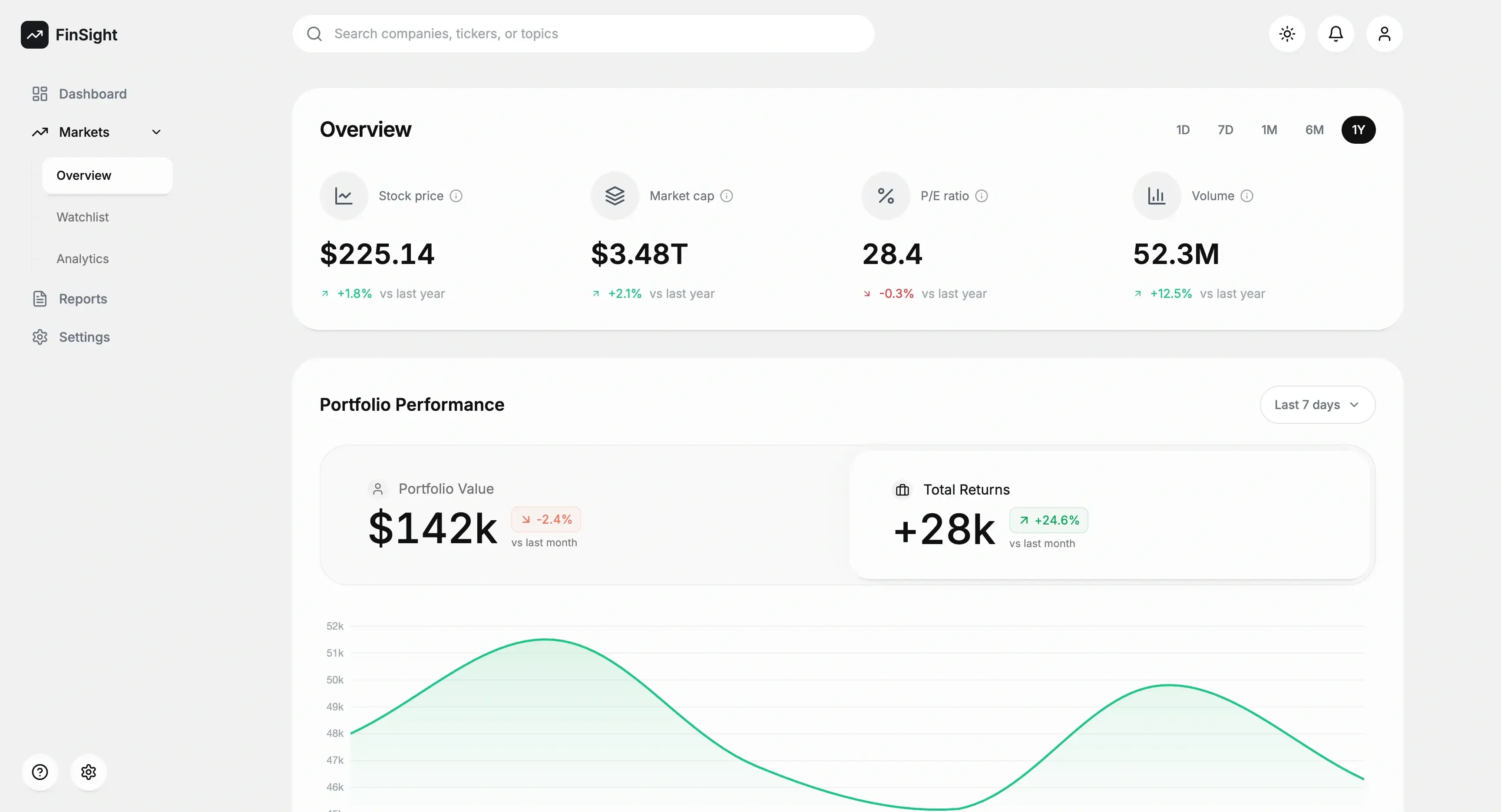The width and height of the screenshot is (1501, 812).
Task: Click the Market cap layers icon
Action: click(x=614, y=196)
